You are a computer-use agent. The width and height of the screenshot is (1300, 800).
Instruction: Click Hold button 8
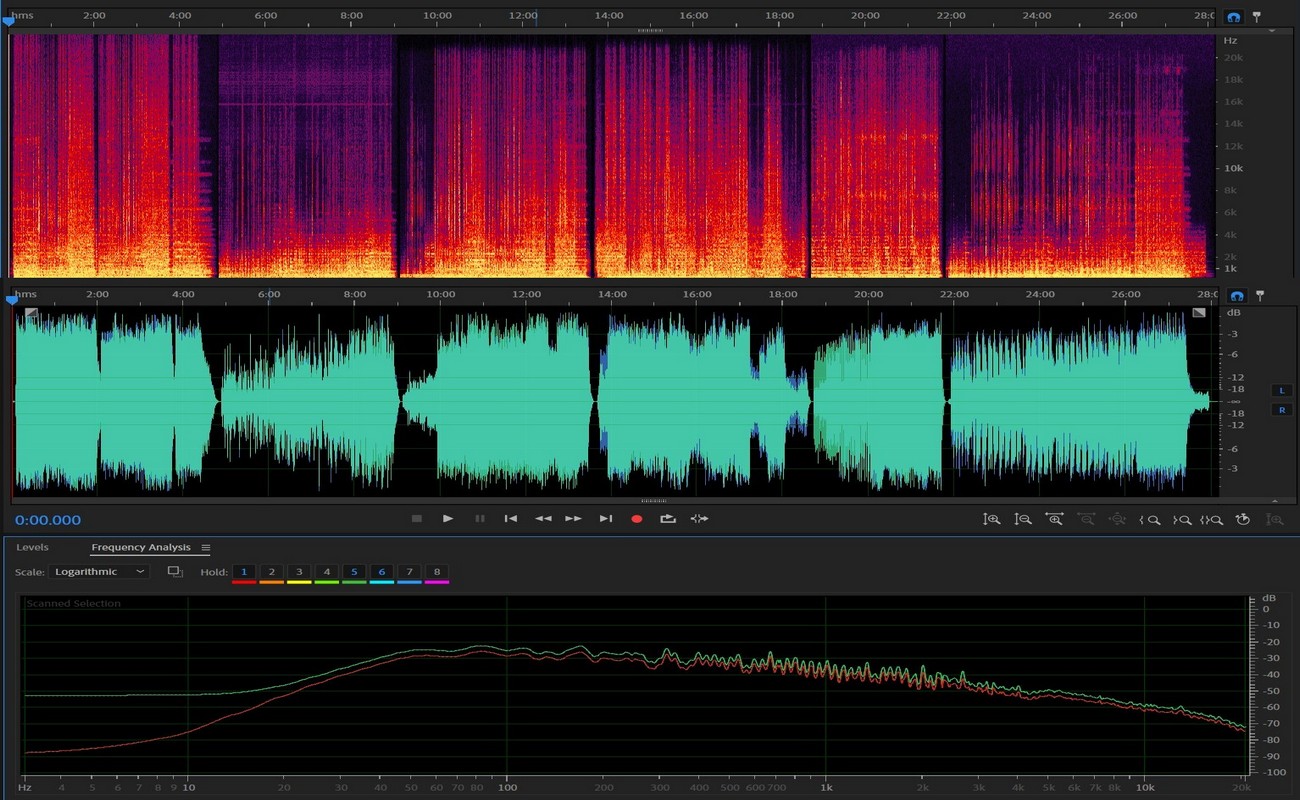(436, 572)
